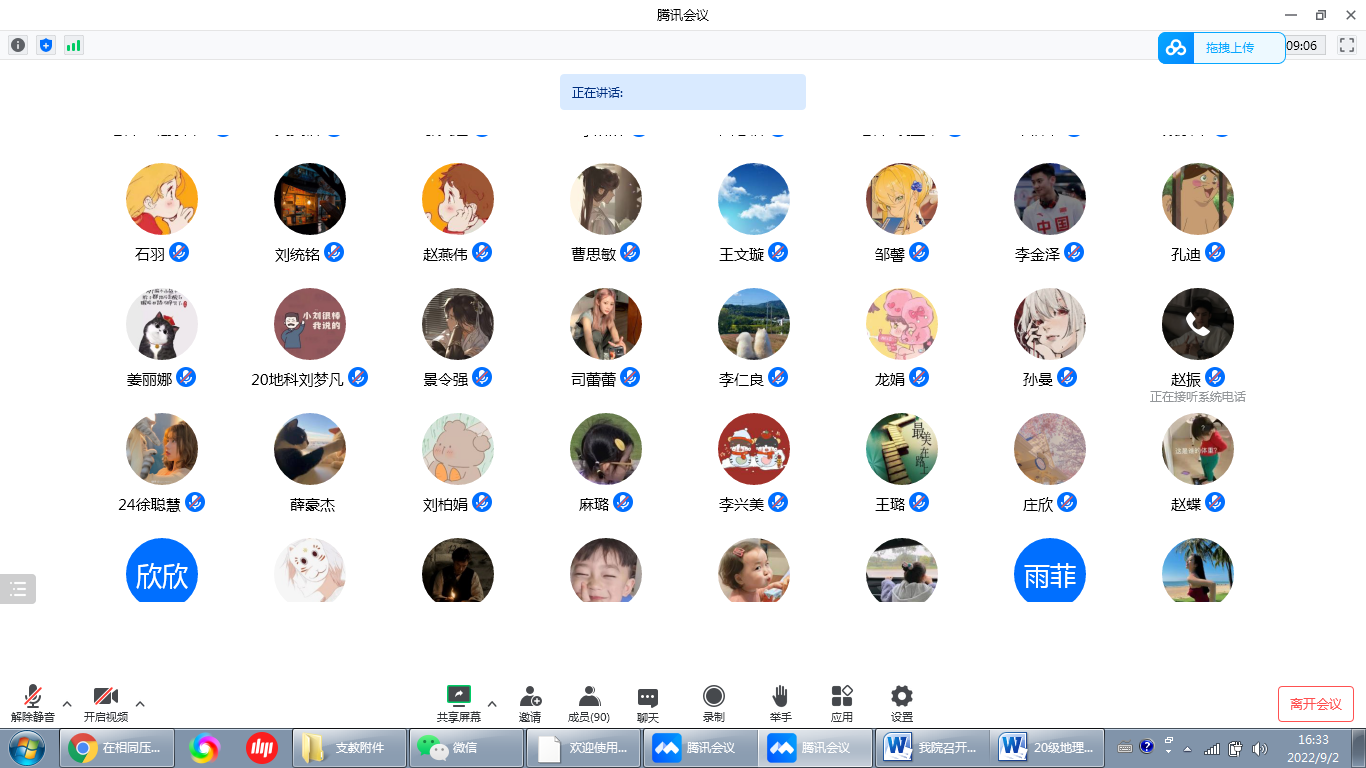Click the red Leave Meeting button

[1315, 704]
